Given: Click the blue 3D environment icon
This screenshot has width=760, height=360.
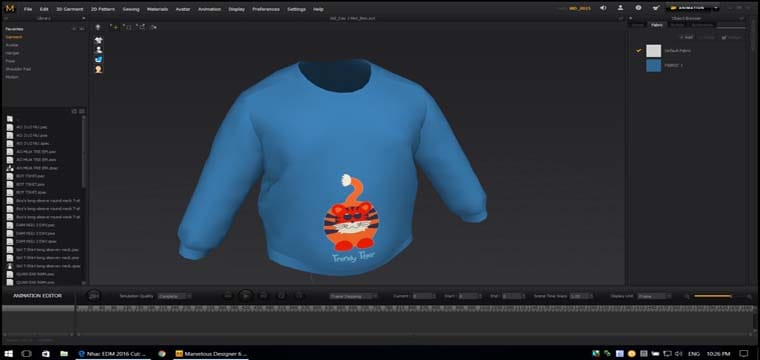Looking at the screenshot, I should [99, 59].
